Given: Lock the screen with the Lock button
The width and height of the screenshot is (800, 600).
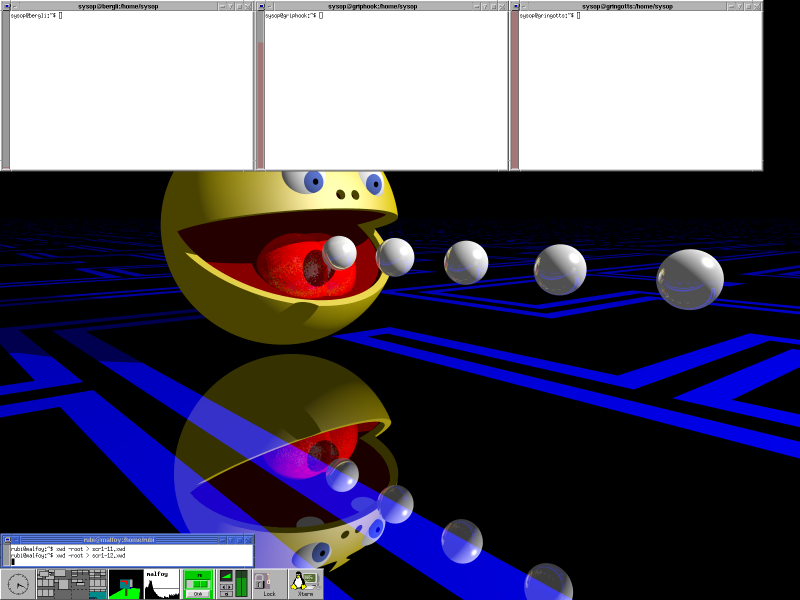Looking at the screenshot, I should (269, 585).
